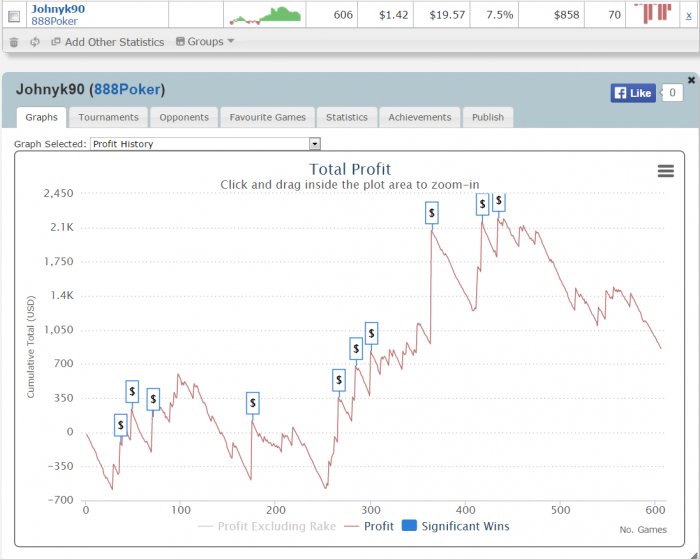Click the $ marker near game 175
Image resolution: width=700 pixels, height=559 pixels.
click(253, 403)
